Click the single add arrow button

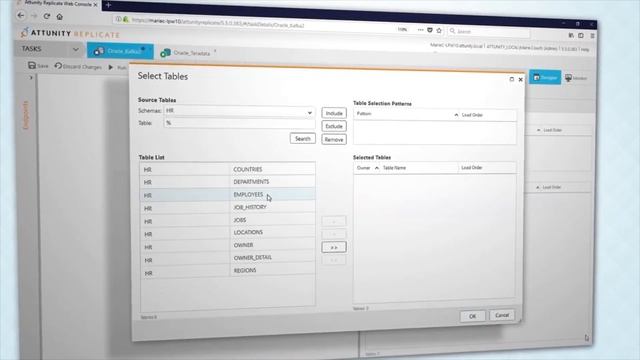click(x=334, y=222)
